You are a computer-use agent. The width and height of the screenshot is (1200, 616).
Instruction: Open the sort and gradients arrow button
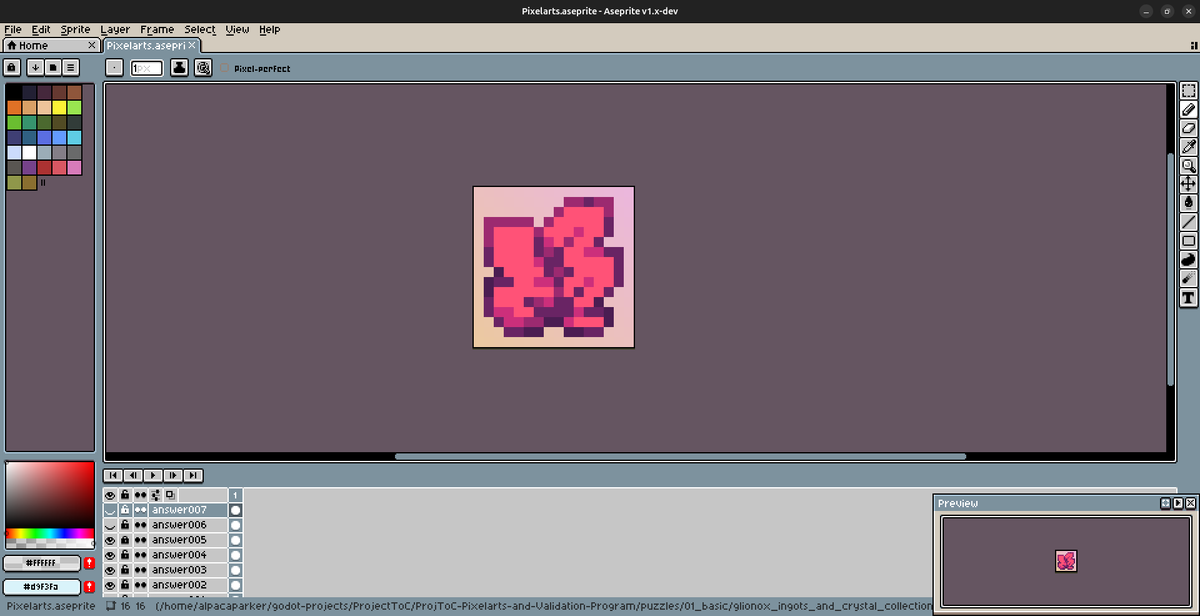tap(35, 68)
